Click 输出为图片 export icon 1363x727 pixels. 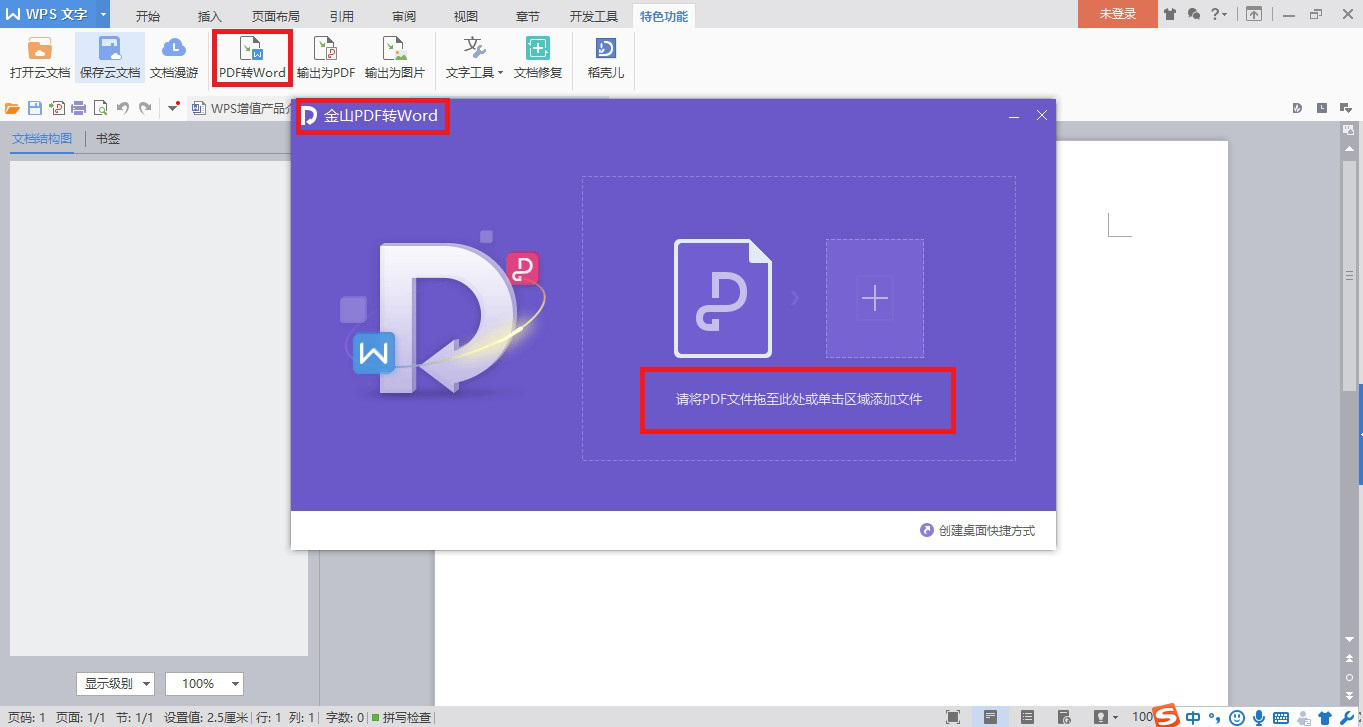tap(394, 57)
